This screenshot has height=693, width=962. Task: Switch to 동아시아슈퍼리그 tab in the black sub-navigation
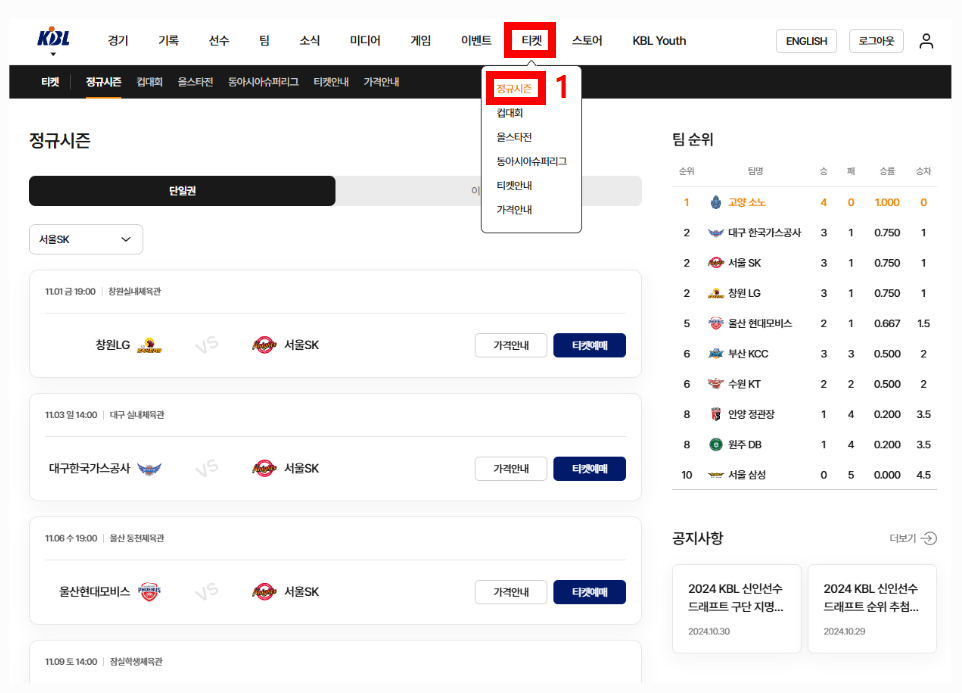tap(263, 82)
